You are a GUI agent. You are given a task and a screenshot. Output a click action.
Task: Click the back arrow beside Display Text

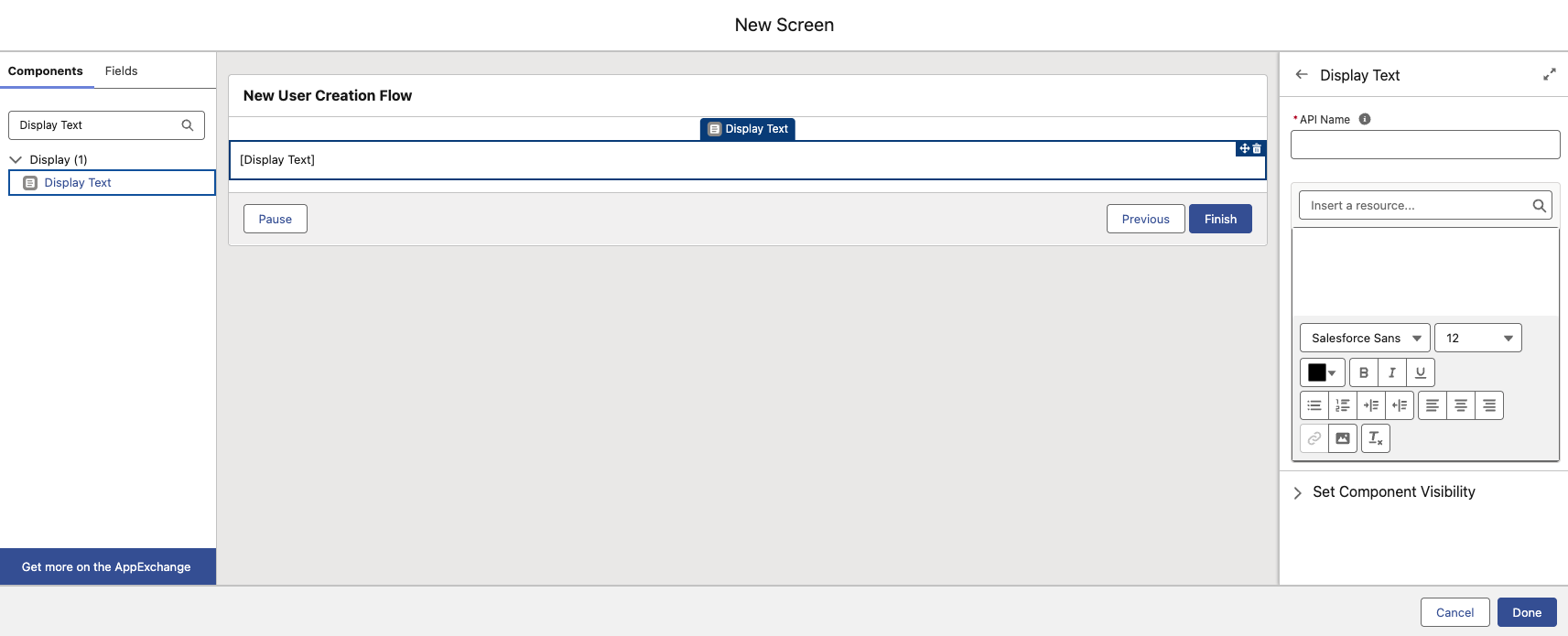(1302, 75)
